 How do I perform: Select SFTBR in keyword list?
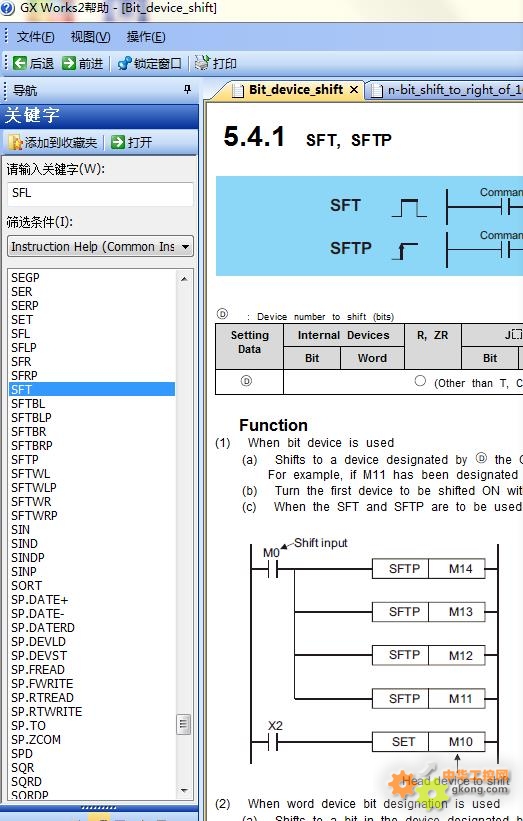(28, 432)
